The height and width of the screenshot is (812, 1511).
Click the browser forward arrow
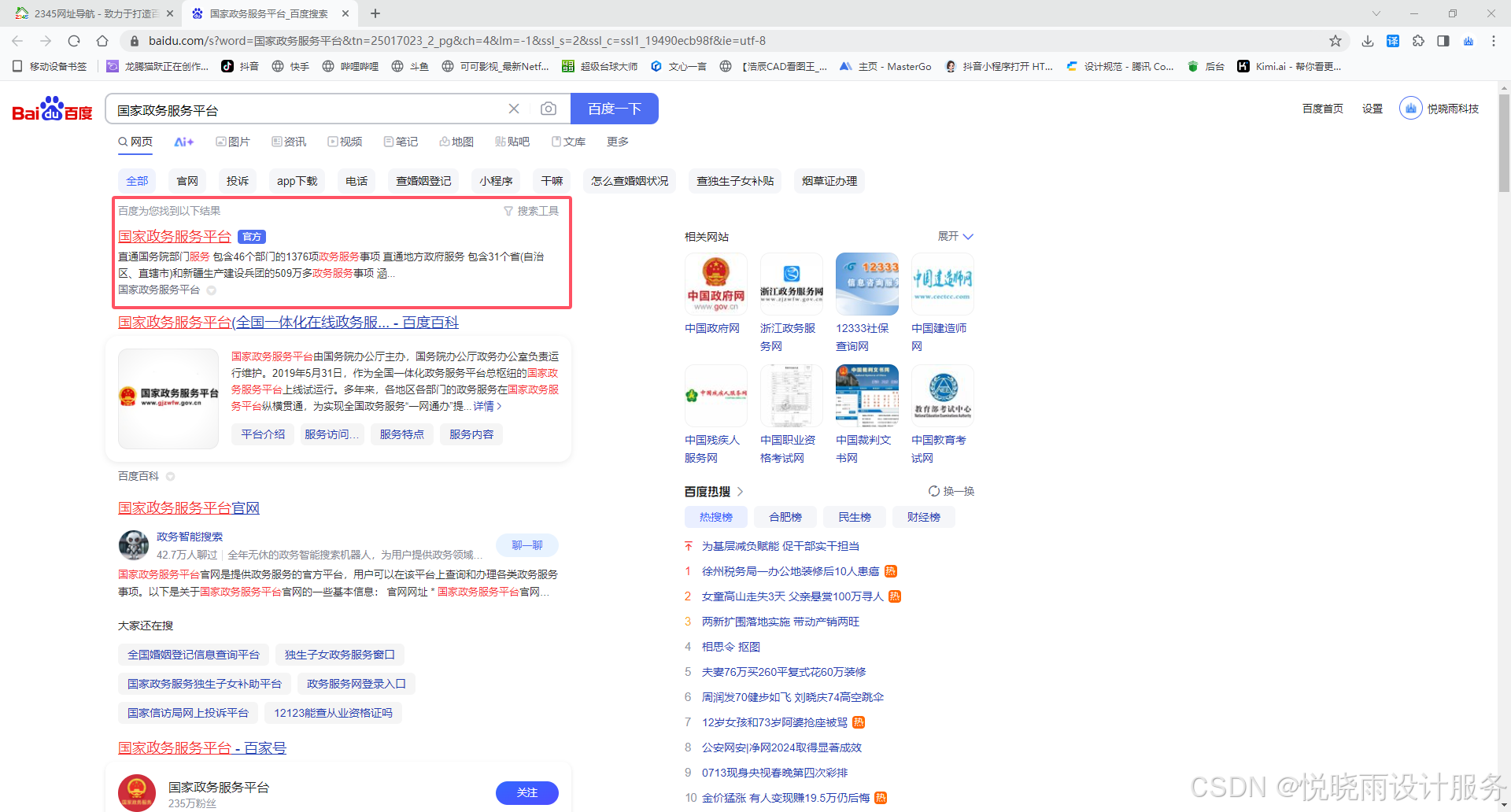tap(46, 41)
